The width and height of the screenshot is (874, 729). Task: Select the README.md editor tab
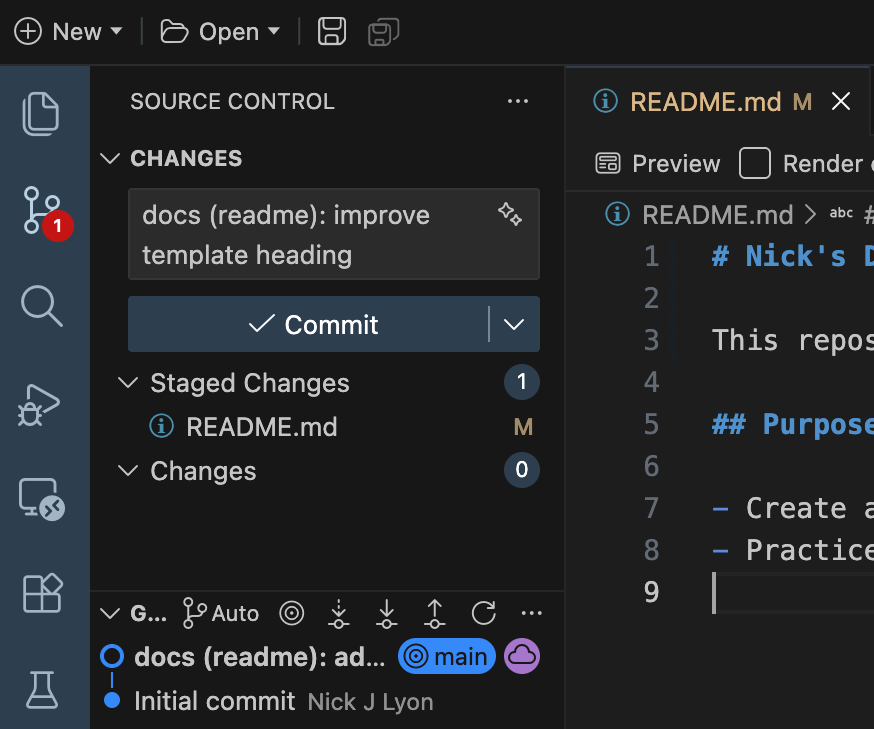tap(705, 102)
